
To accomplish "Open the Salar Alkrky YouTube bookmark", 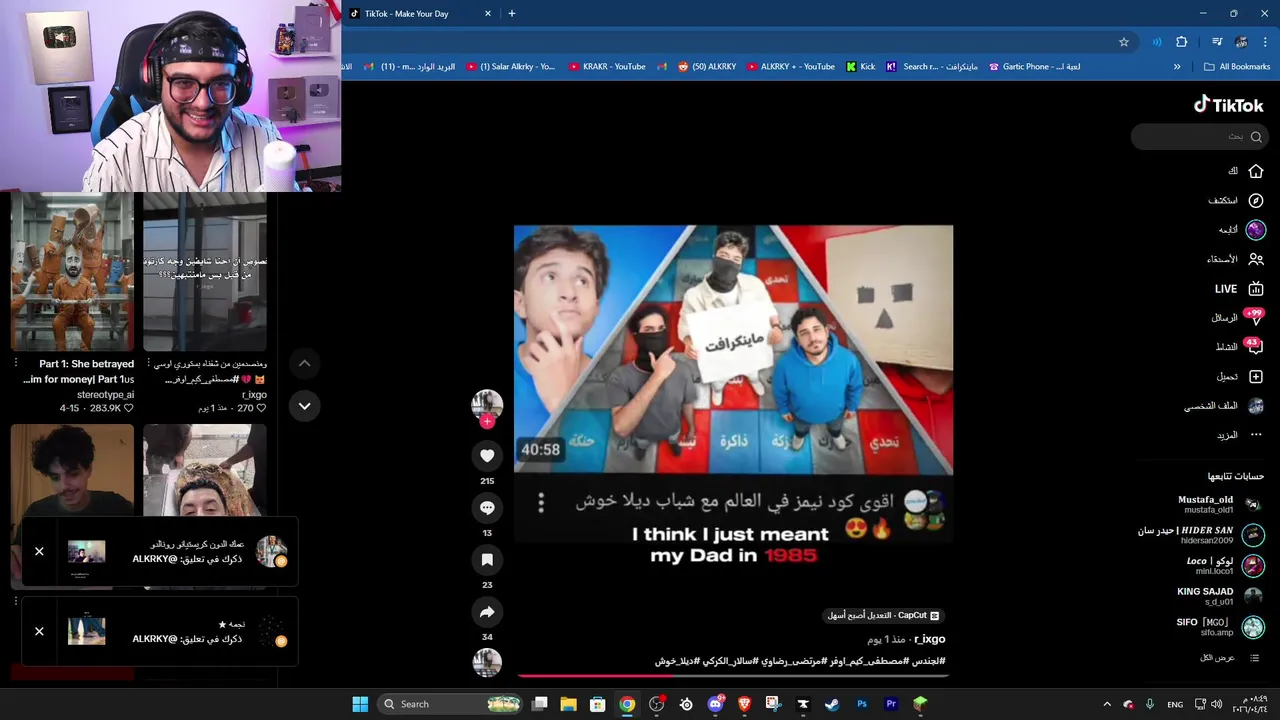I will point(510,67).
